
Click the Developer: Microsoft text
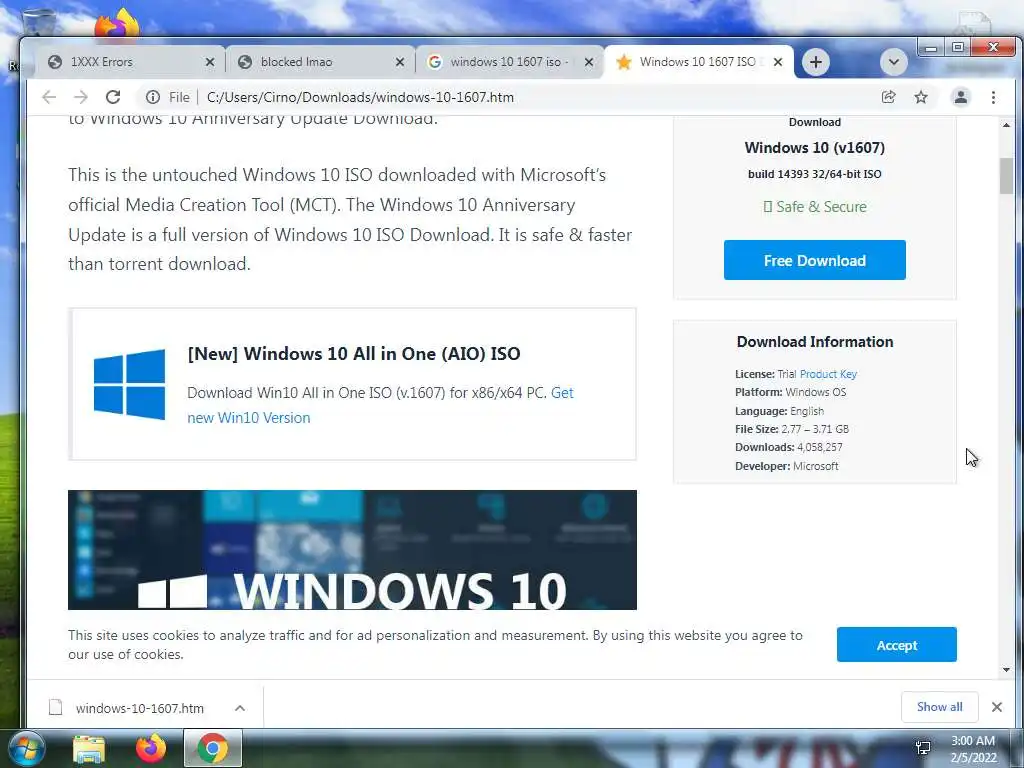tap(786, 466)
